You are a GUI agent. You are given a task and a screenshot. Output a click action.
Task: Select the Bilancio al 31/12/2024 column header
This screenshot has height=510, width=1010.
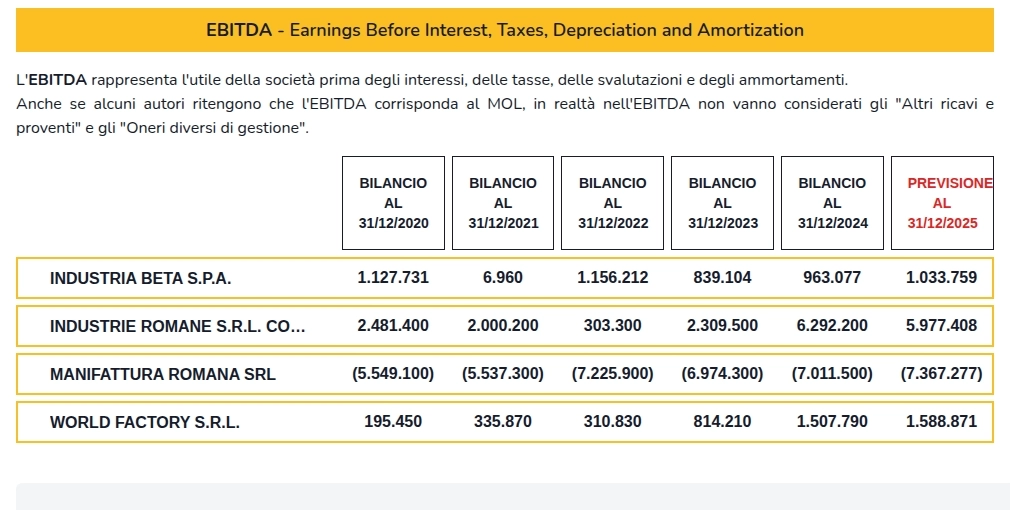point(832,203)
